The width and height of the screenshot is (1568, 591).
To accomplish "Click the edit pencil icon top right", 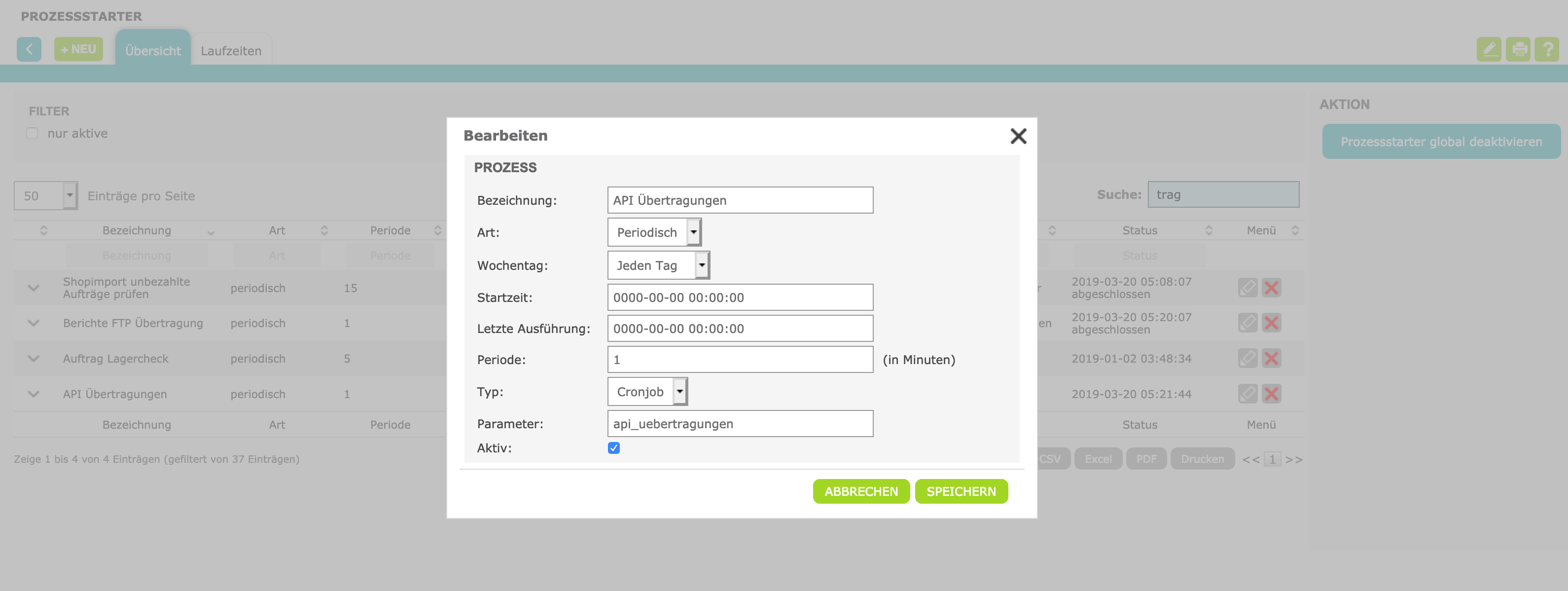I will coord(1489,49).
